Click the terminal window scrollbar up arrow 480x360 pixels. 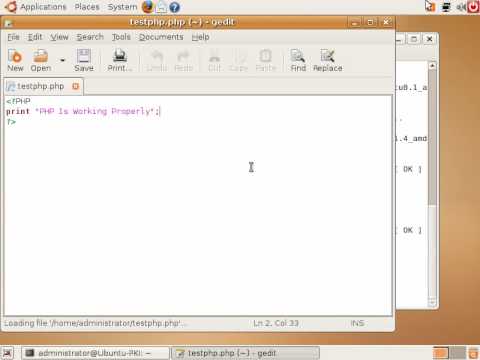[x=432, y=66]
